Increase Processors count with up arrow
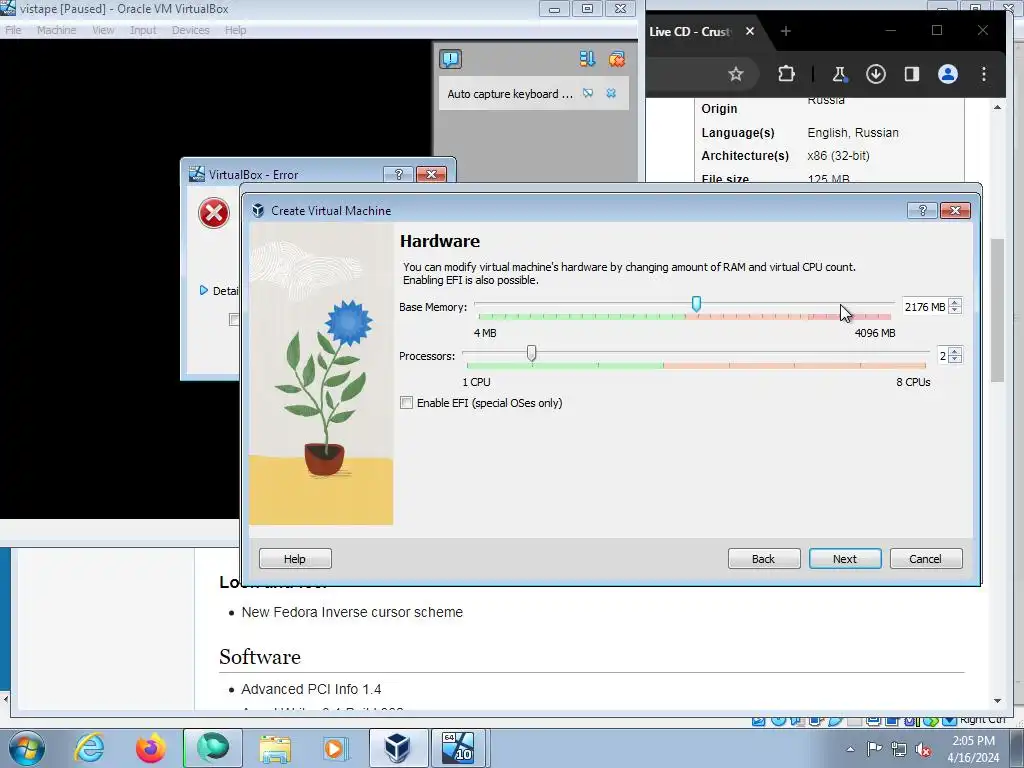1024x768 pixels. click(x=955, y=351)
